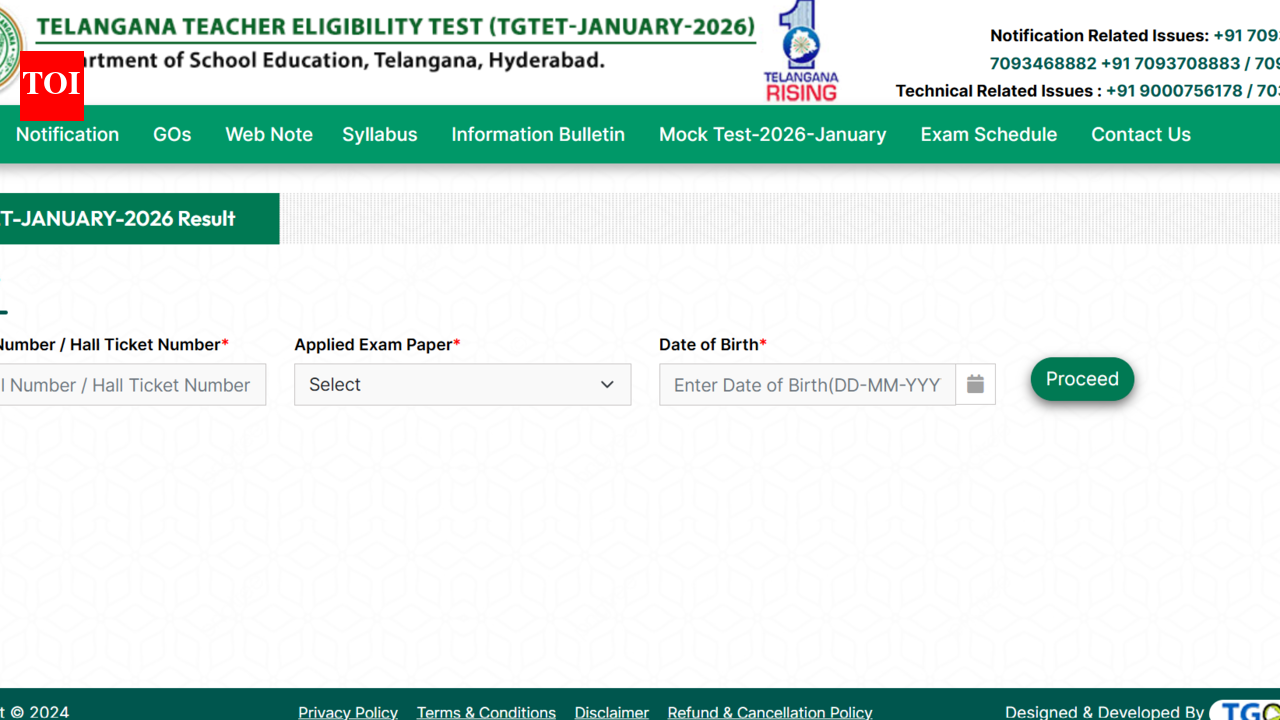Open the GOs menu

pyautogui.click(x=171, y=134)
